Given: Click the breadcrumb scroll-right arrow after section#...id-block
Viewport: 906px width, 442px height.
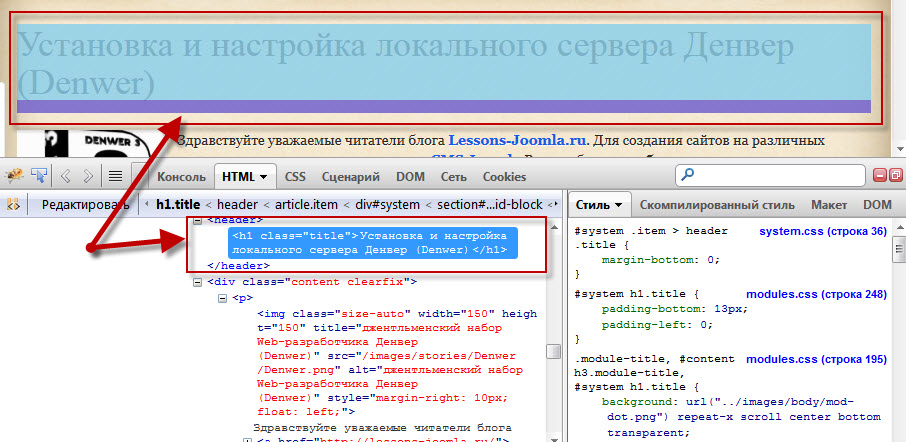Looking at the screenshot, I should pos(556,205).
